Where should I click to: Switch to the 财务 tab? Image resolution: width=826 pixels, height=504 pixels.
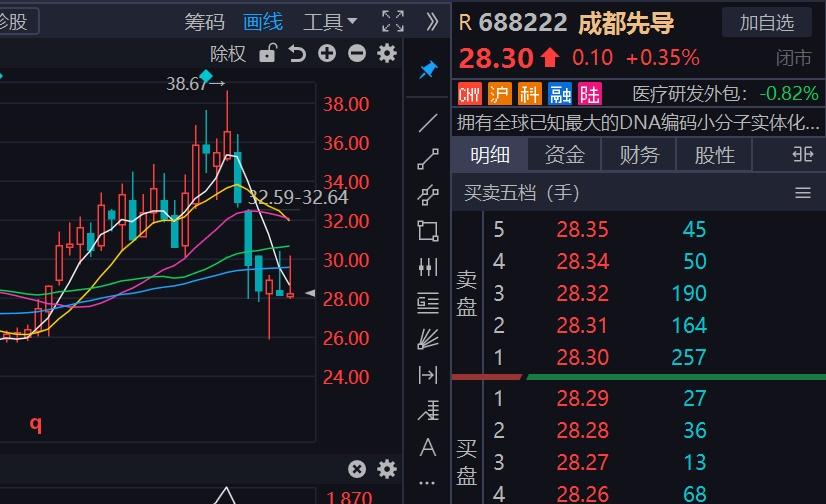pyautogui.click(x=640, y=155)
